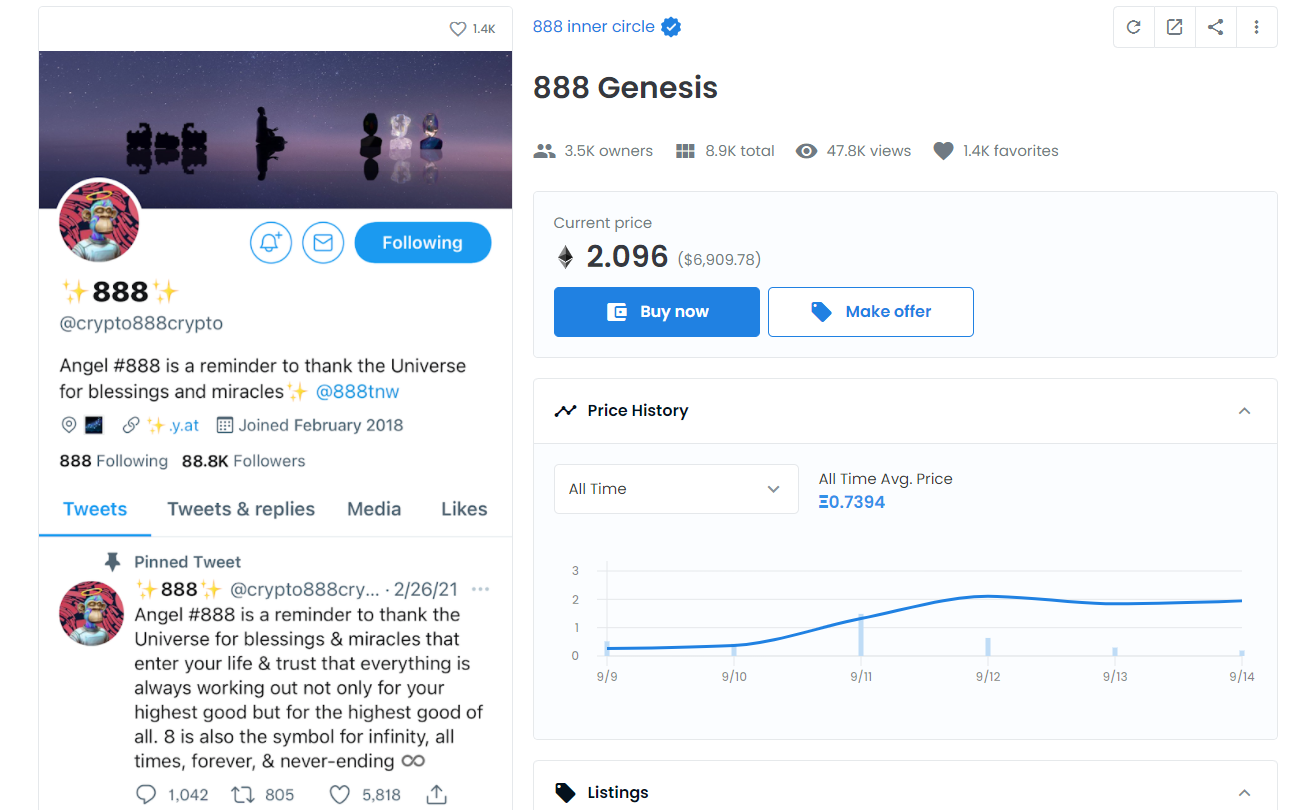
Task: Click the 9/12 data point on chart
Action: 988,596
